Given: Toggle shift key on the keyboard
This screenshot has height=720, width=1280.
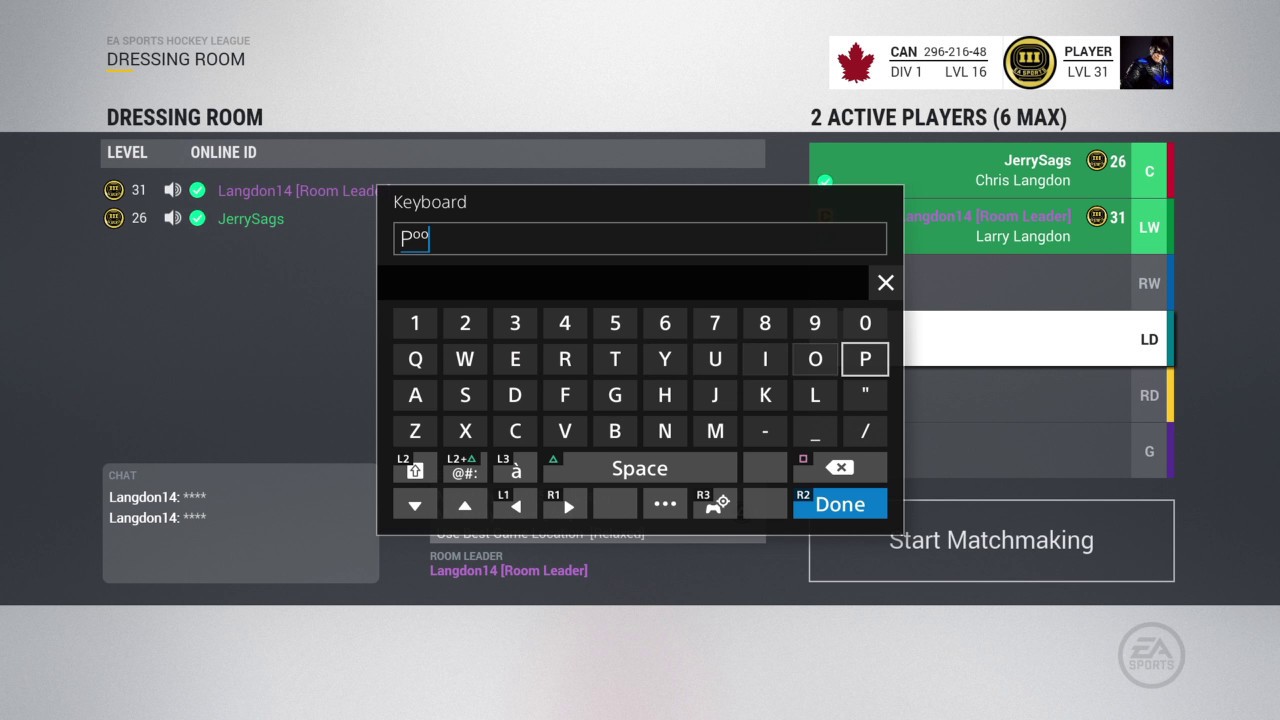Looking at the screenshot, I should [x=415, y=468].
